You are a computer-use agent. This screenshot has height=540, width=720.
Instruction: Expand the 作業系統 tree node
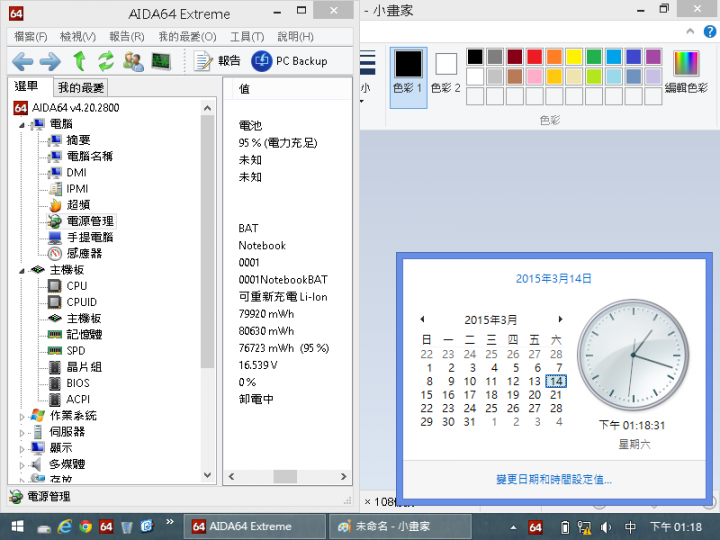tap(22, 416)
